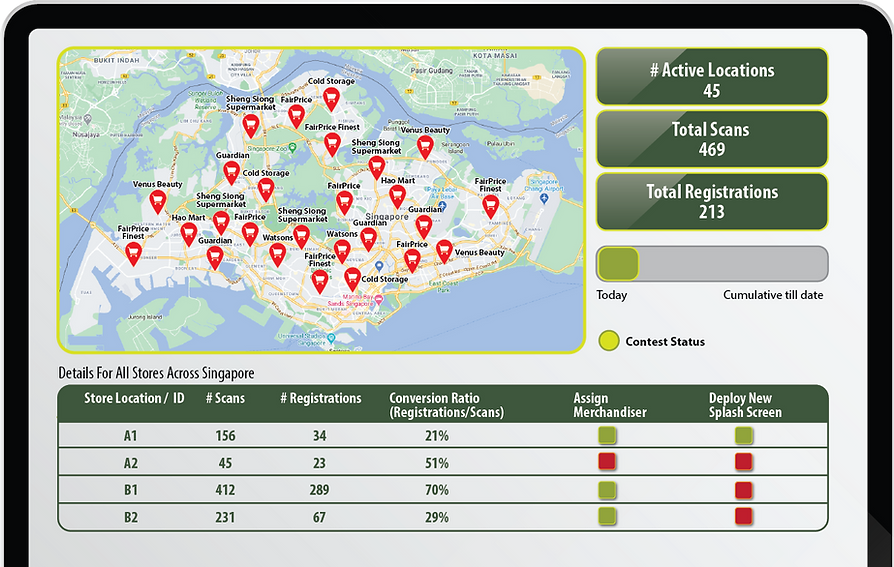Click the Guardian pin right of Singapore label
This screenshot has width=894, height=567.
pyautogui.click(x=424, y=227)
